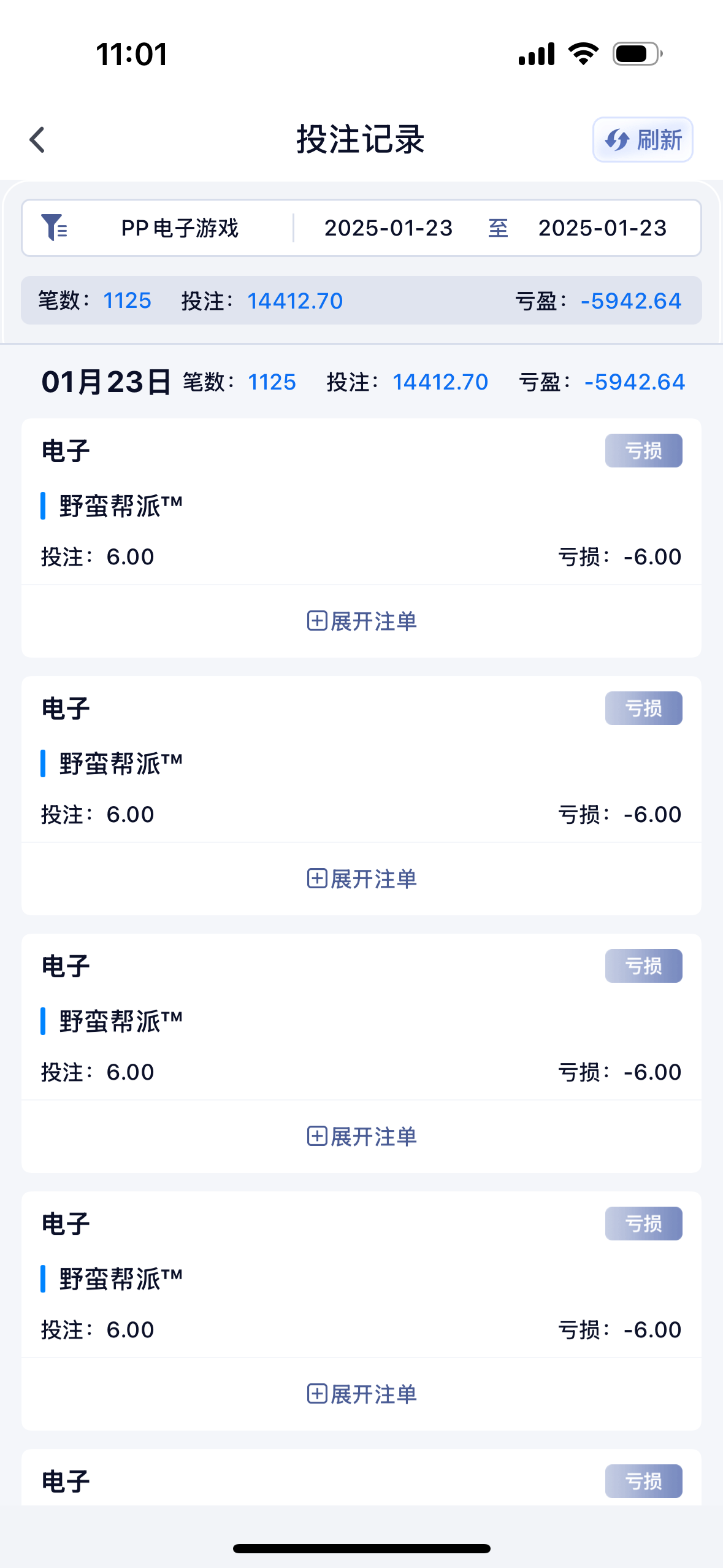Expand the first bet slip 展开注单
This screenshot has height=1568, width=723.
(x=362, y=621)
